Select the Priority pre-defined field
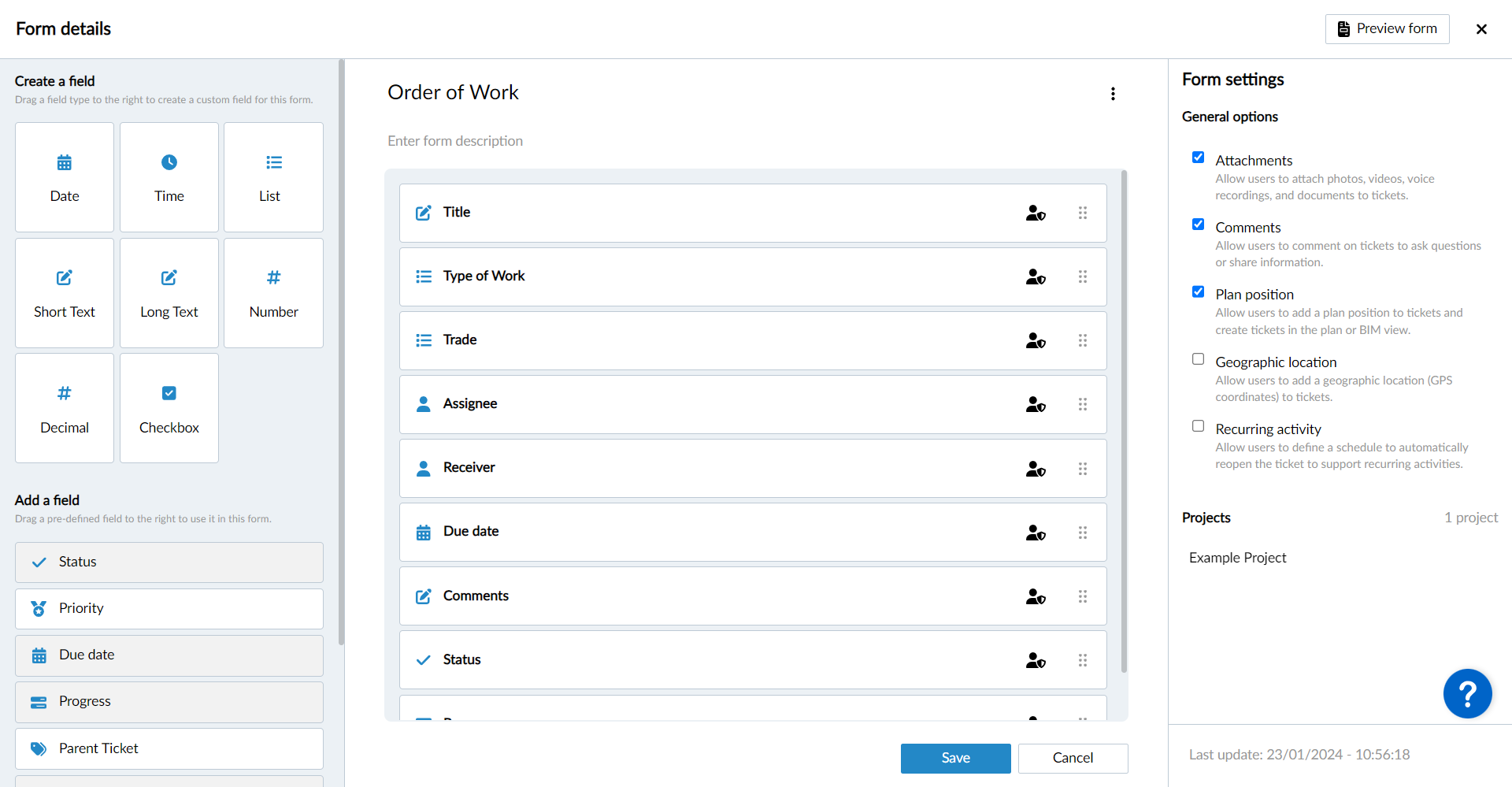Viewport: 1512px width, 787px height. [169, 608]
